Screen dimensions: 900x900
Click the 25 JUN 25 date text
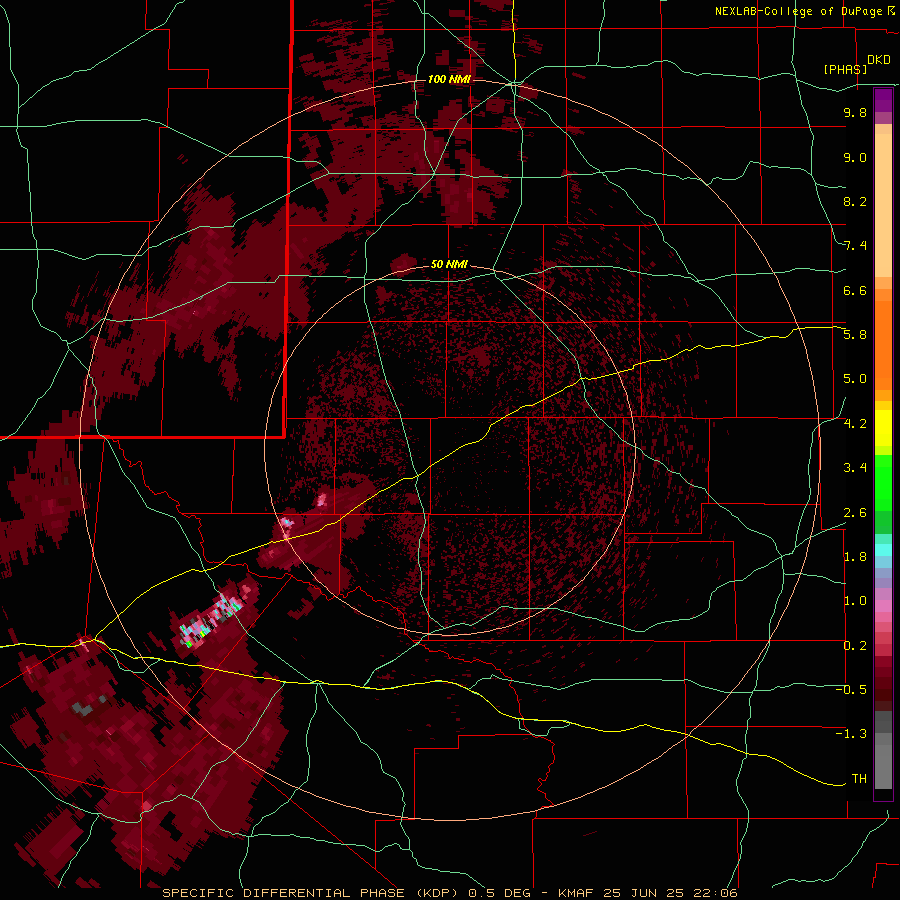coord(643,893)
